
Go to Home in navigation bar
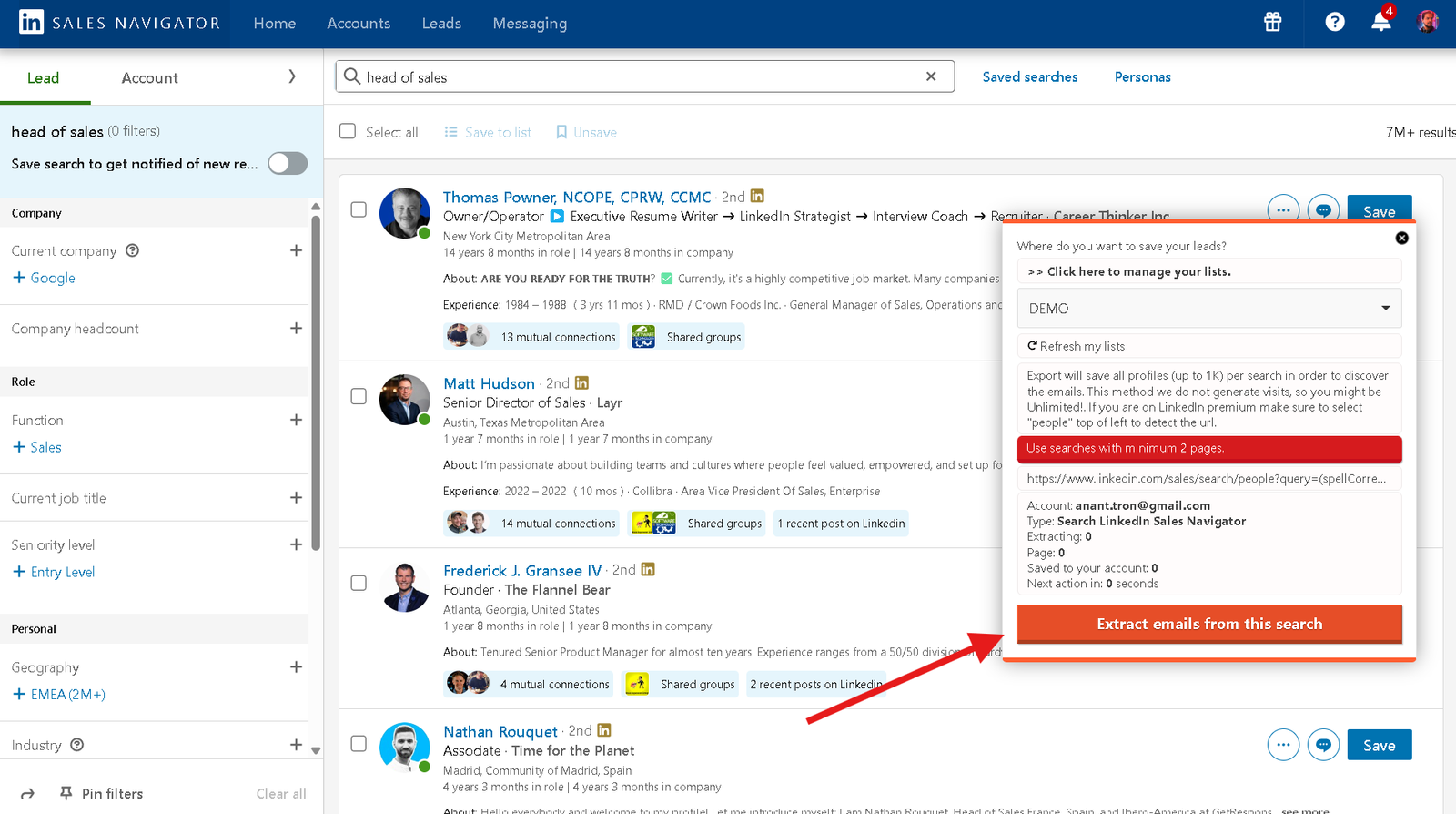coord(275,24)
